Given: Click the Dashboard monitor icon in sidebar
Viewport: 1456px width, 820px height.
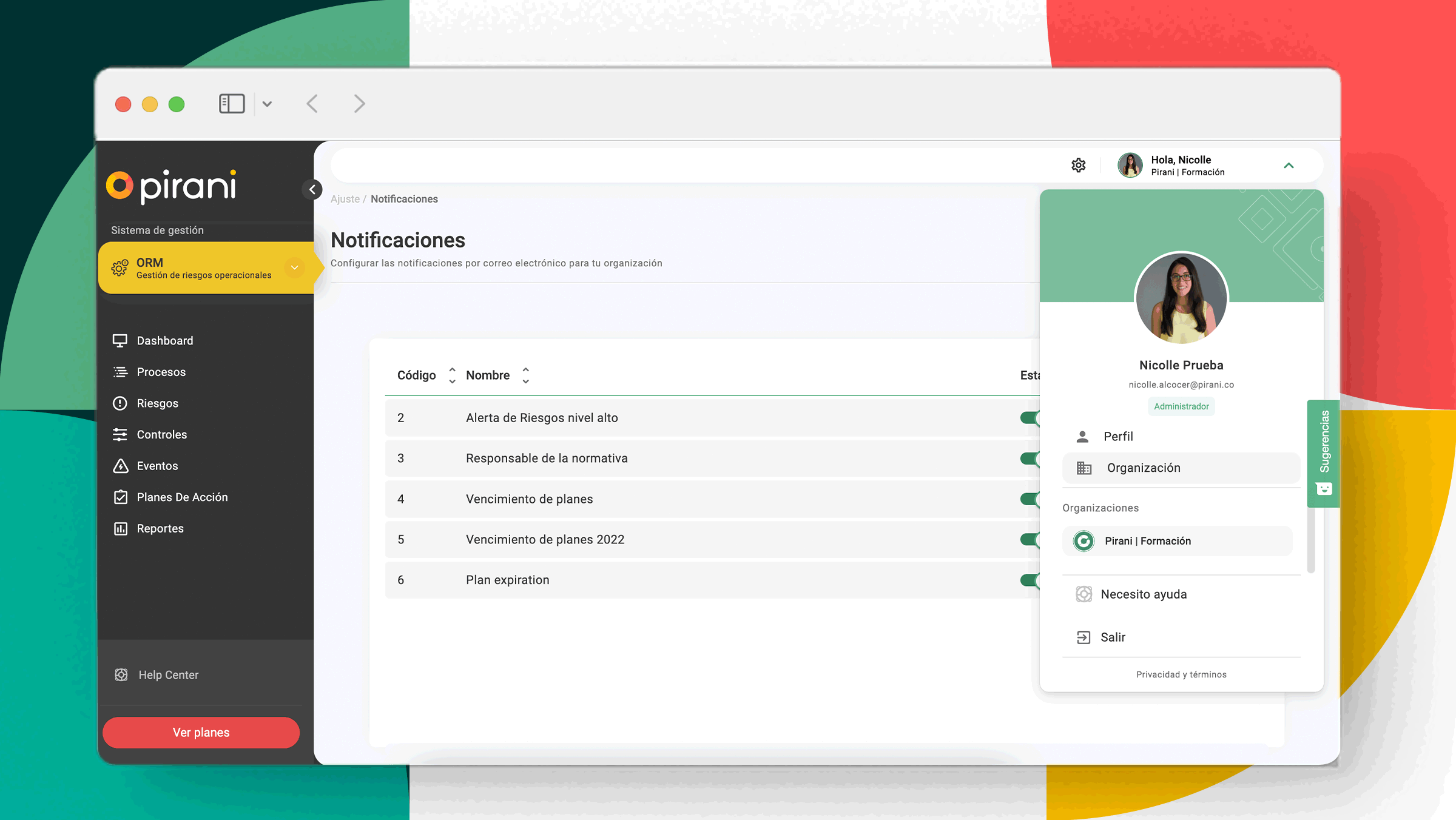Looking at the screenshot, I should (x=120, y=341).
